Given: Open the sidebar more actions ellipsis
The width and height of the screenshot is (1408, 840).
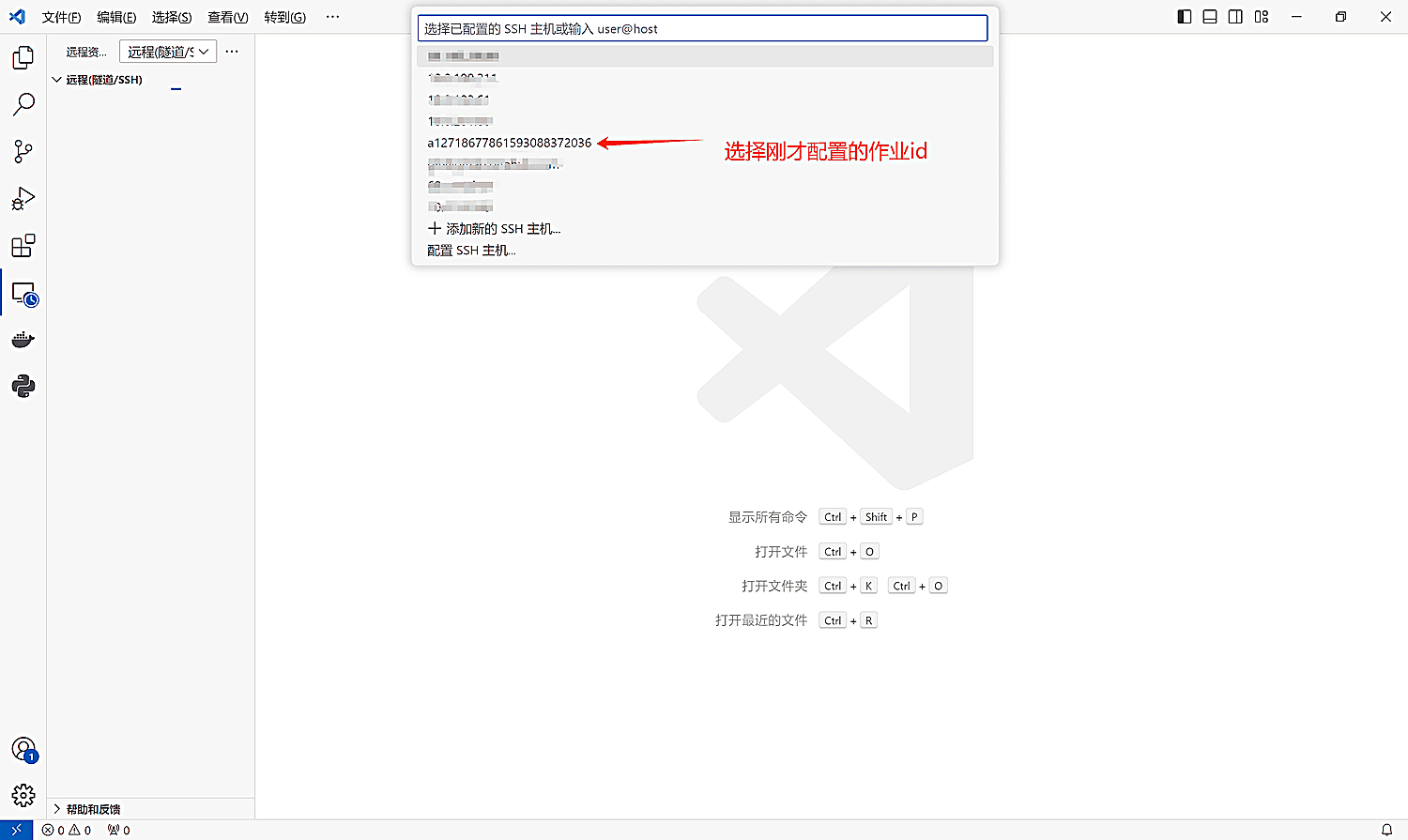Looking at the screenshot, I should click(x=232, y=52).
